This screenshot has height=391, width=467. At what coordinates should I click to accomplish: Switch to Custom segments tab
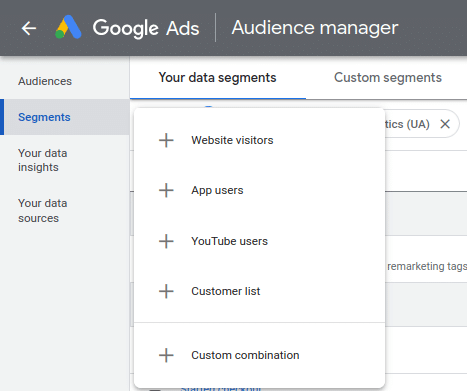pos(388,78)
